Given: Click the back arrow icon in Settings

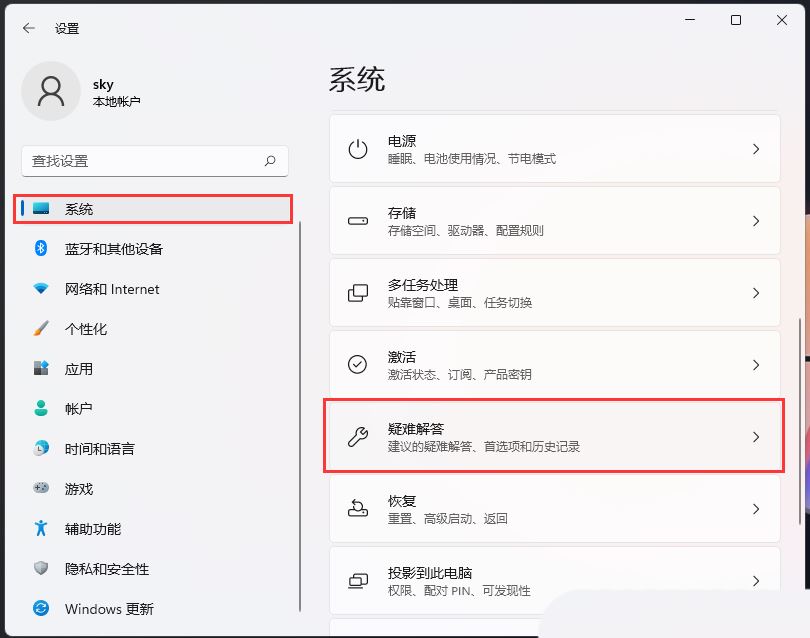Looking at the screenshot, I should [x=28, y=29].
